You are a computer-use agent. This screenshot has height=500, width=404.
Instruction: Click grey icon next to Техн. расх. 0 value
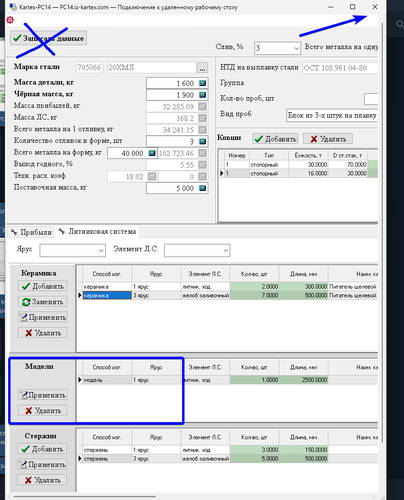pos(202,176)
